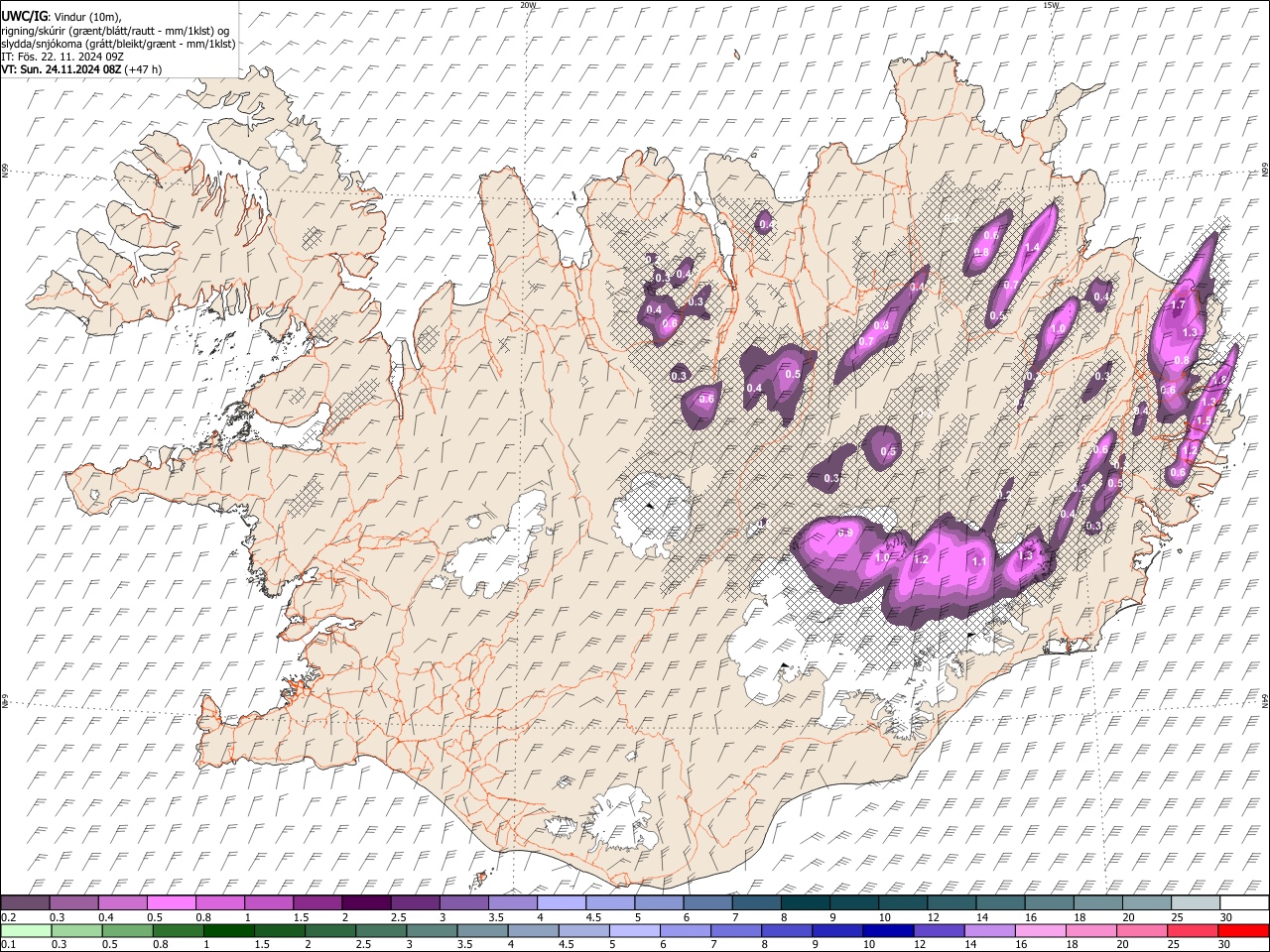Viewport: 1270px width, 952px height.
Task: Pick the white upper swatch above 30
Action: click(1244, 903)
